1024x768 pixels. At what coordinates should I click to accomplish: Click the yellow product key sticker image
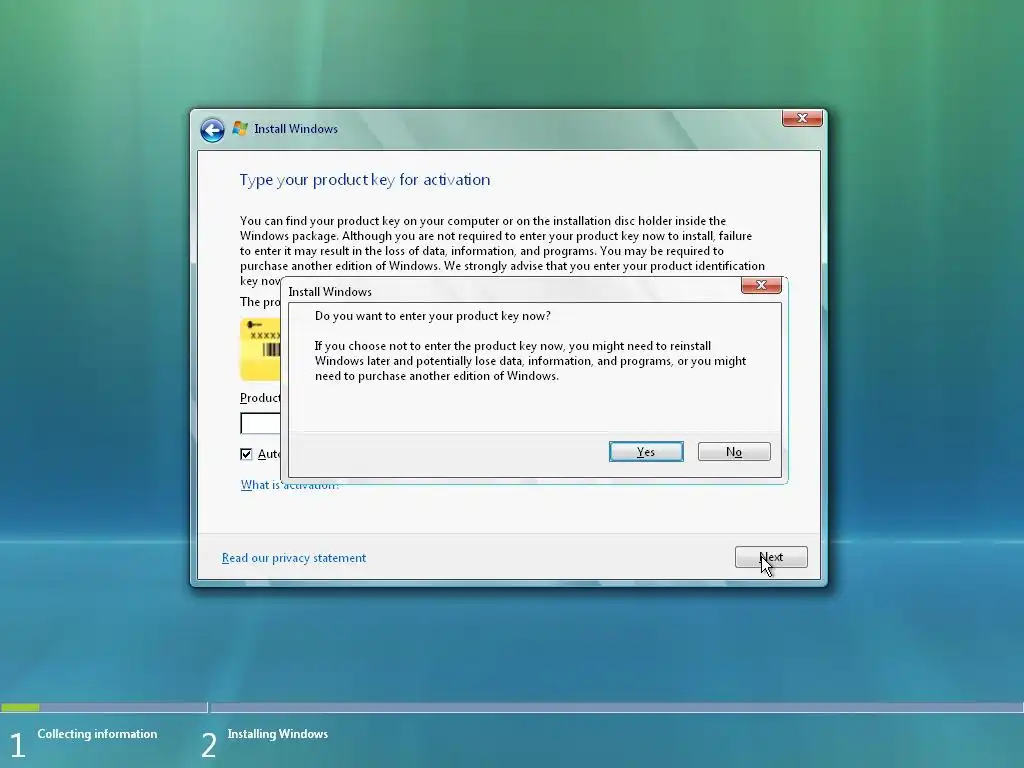click(261, 349)
